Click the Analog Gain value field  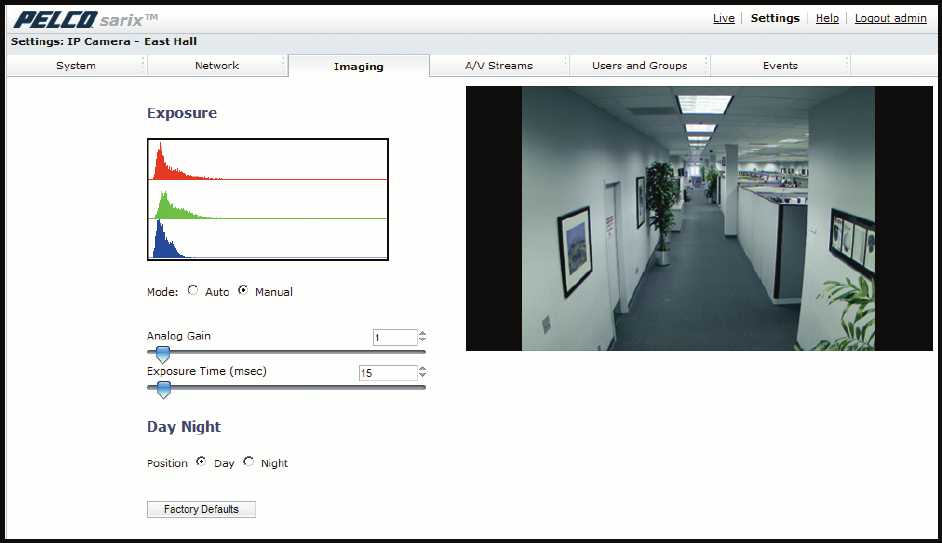(x=395, y=338)
